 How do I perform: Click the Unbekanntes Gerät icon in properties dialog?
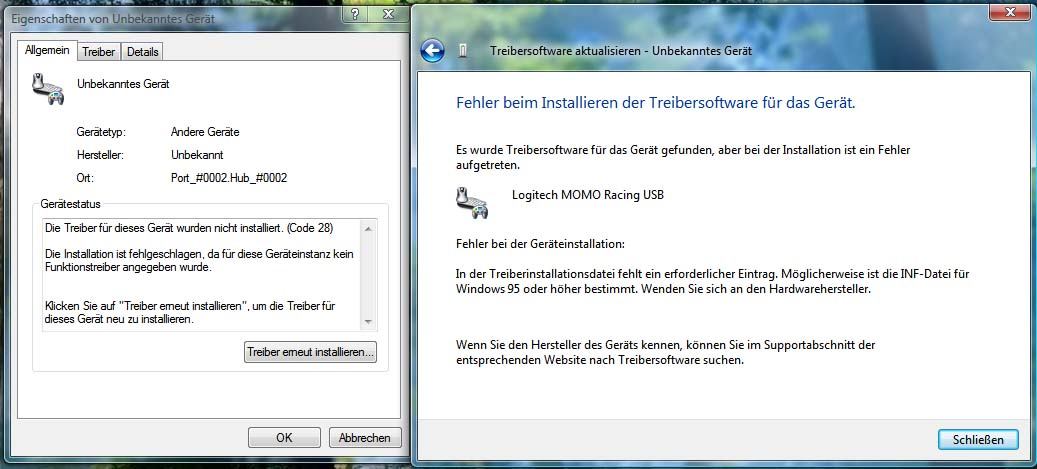point(48,89)
